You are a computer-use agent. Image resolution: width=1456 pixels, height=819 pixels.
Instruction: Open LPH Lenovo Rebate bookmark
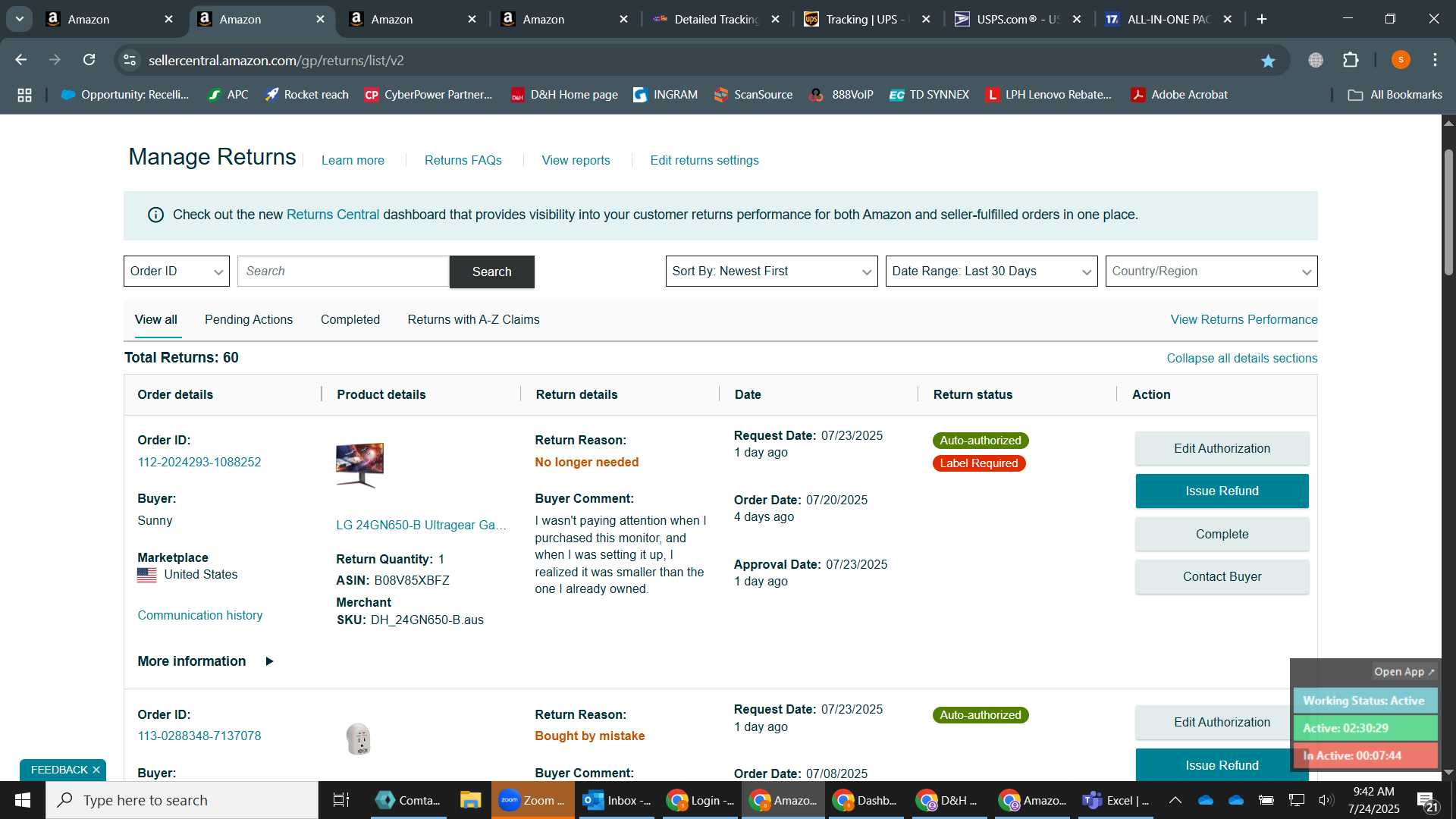[1049, 95]
